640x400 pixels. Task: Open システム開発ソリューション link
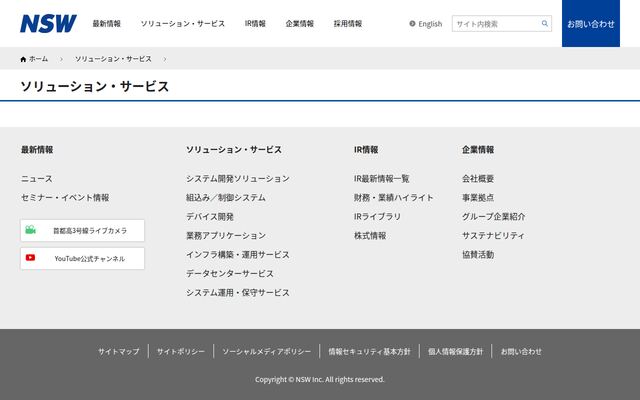pos(238,179)
